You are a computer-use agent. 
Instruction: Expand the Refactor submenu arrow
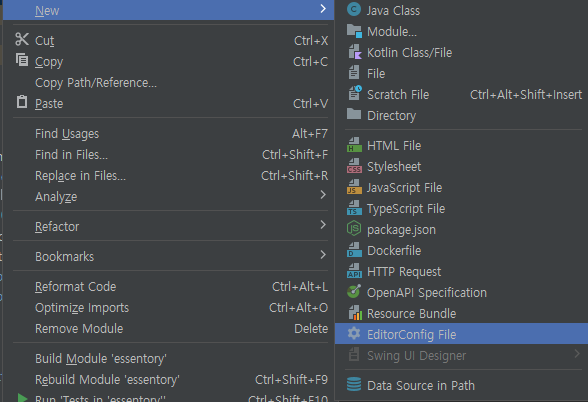click(x=323, y=225)
